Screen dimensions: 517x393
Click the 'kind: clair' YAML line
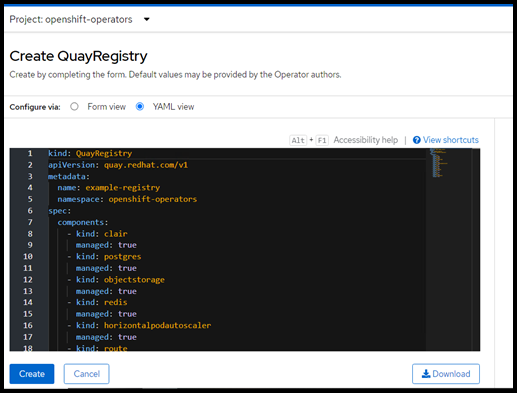(x=97, y=234)
